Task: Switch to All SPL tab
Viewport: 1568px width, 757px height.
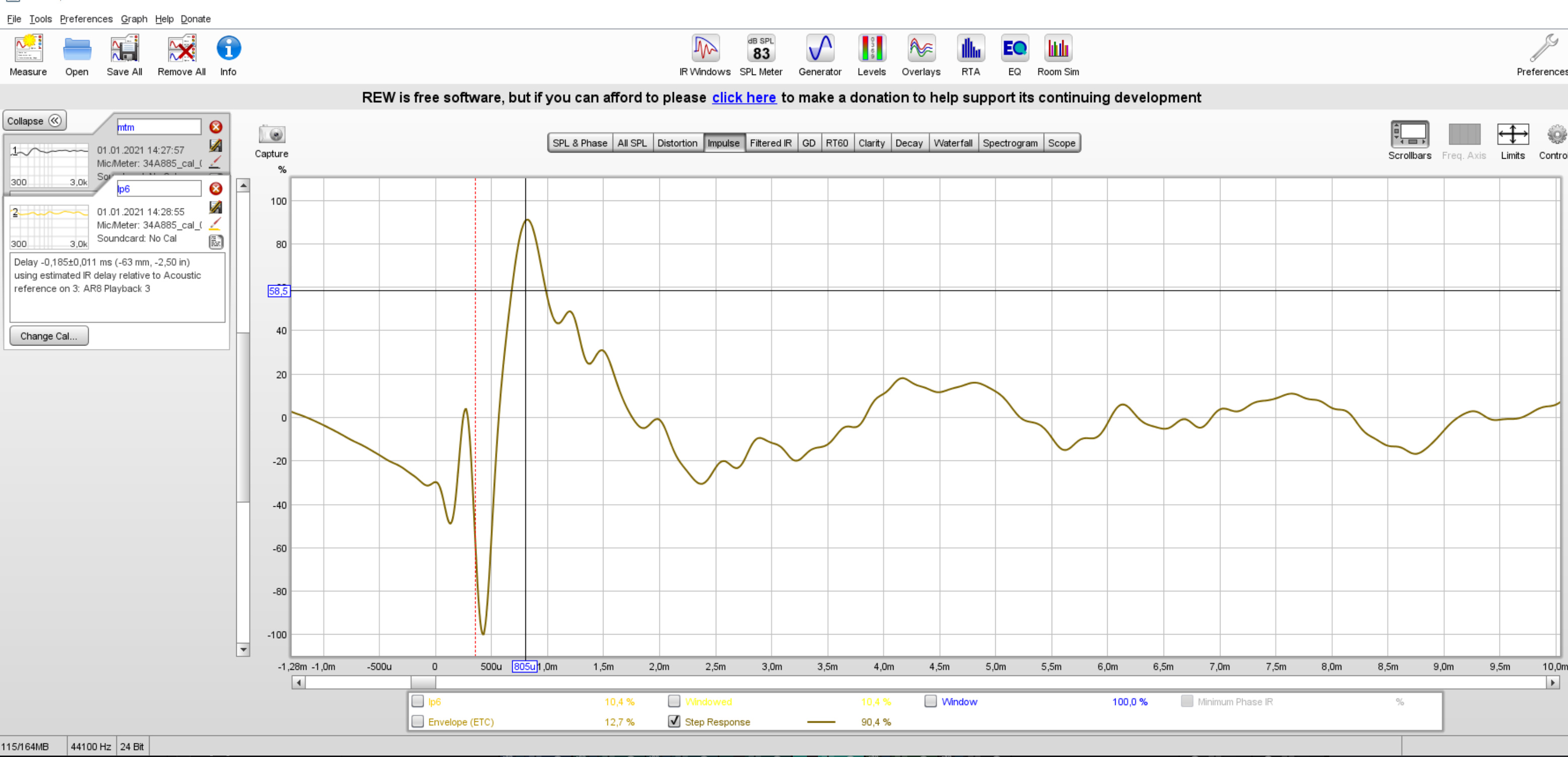Action: tap(632, 143)
